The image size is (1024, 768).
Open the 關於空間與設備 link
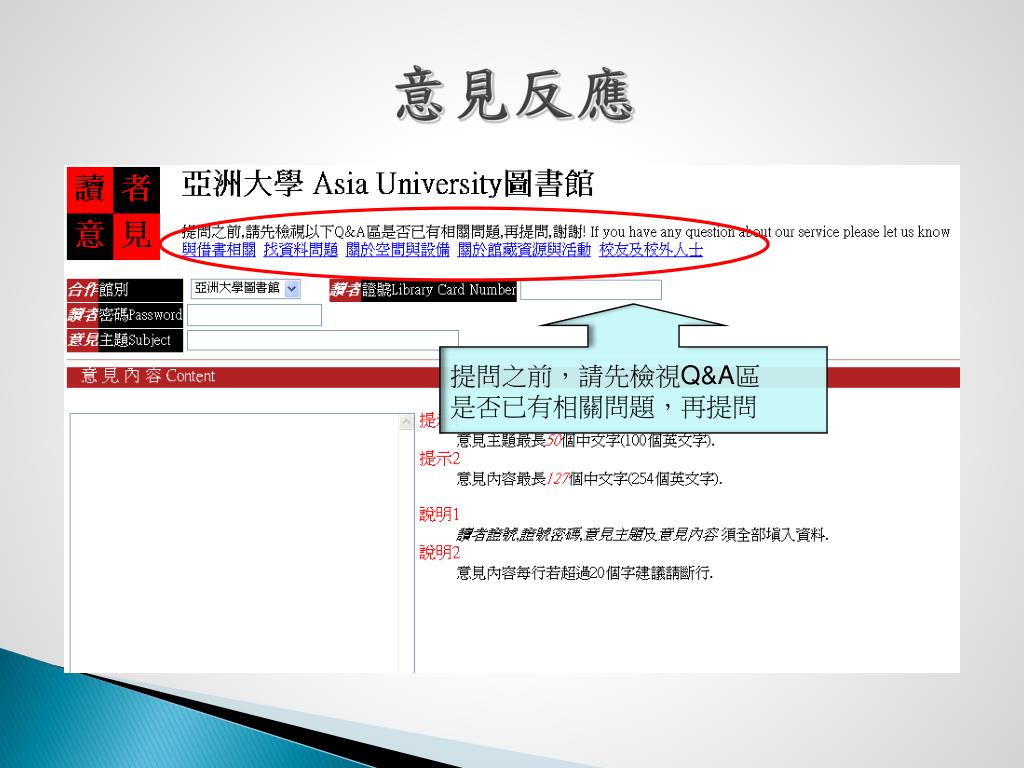[x=398, y=249]
